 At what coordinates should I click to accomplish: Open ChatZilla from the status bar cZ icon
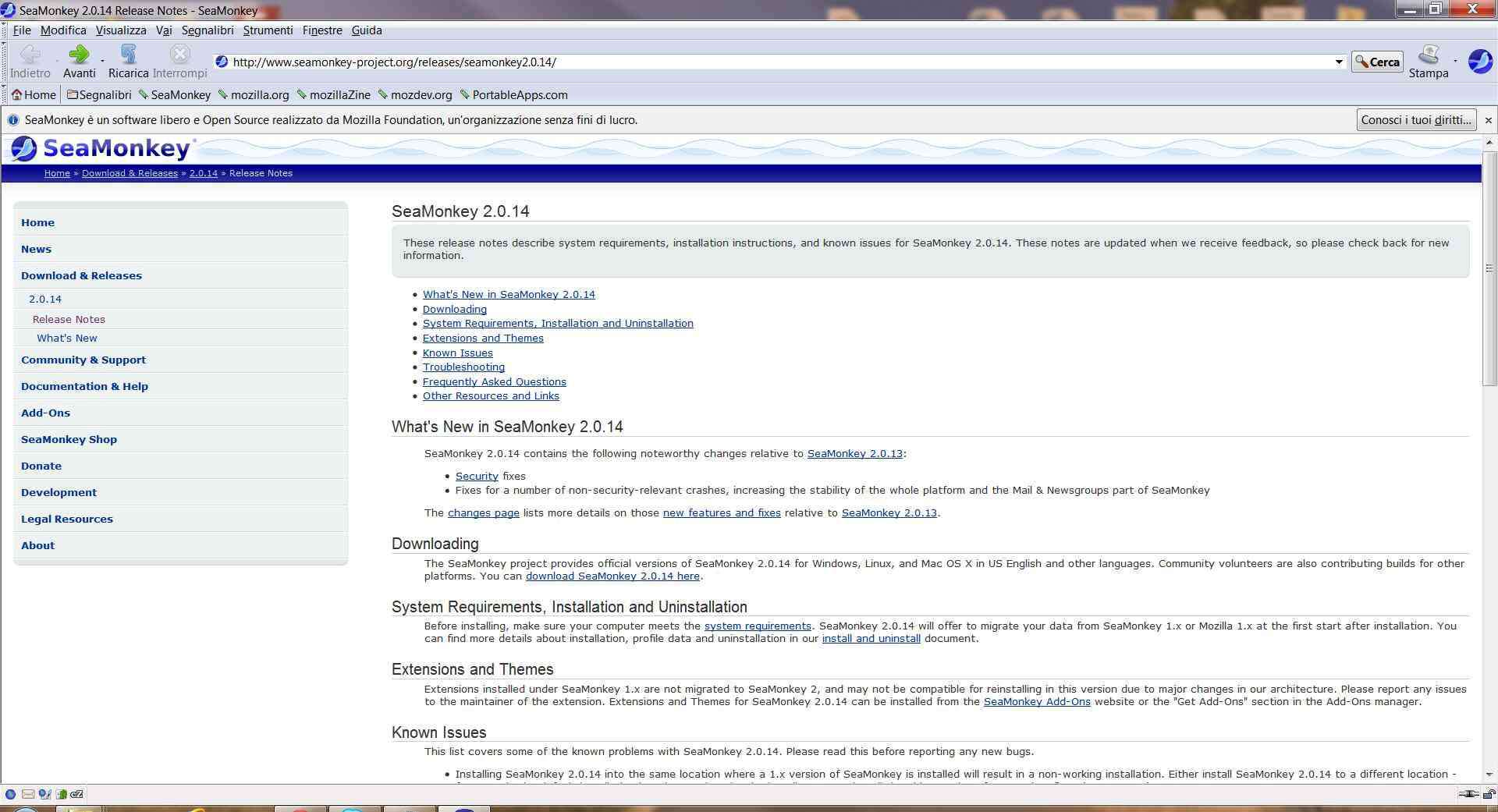(x=76, y=794)
